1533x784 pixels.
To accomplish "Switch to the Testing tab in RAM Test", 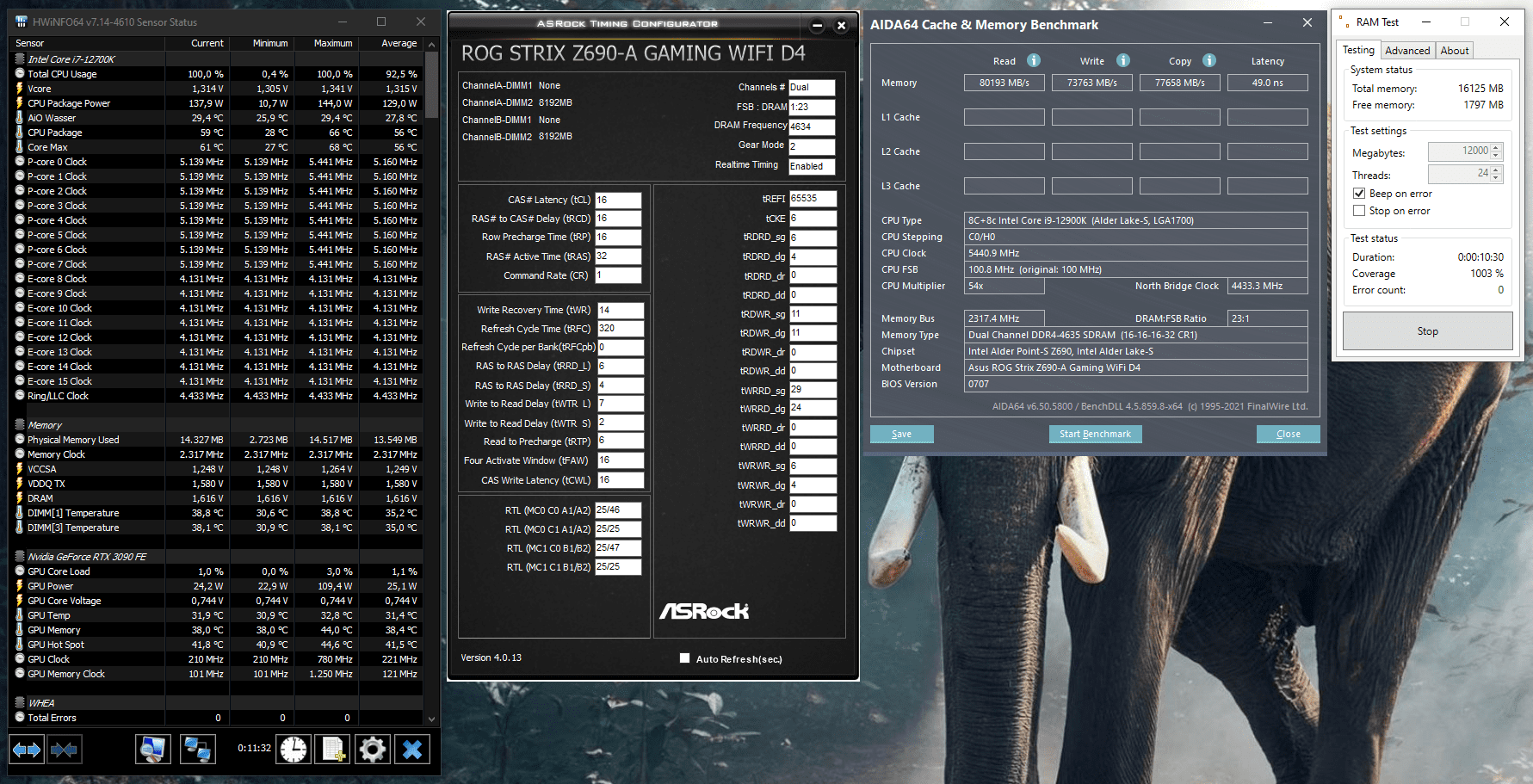I will [1358, 50].
